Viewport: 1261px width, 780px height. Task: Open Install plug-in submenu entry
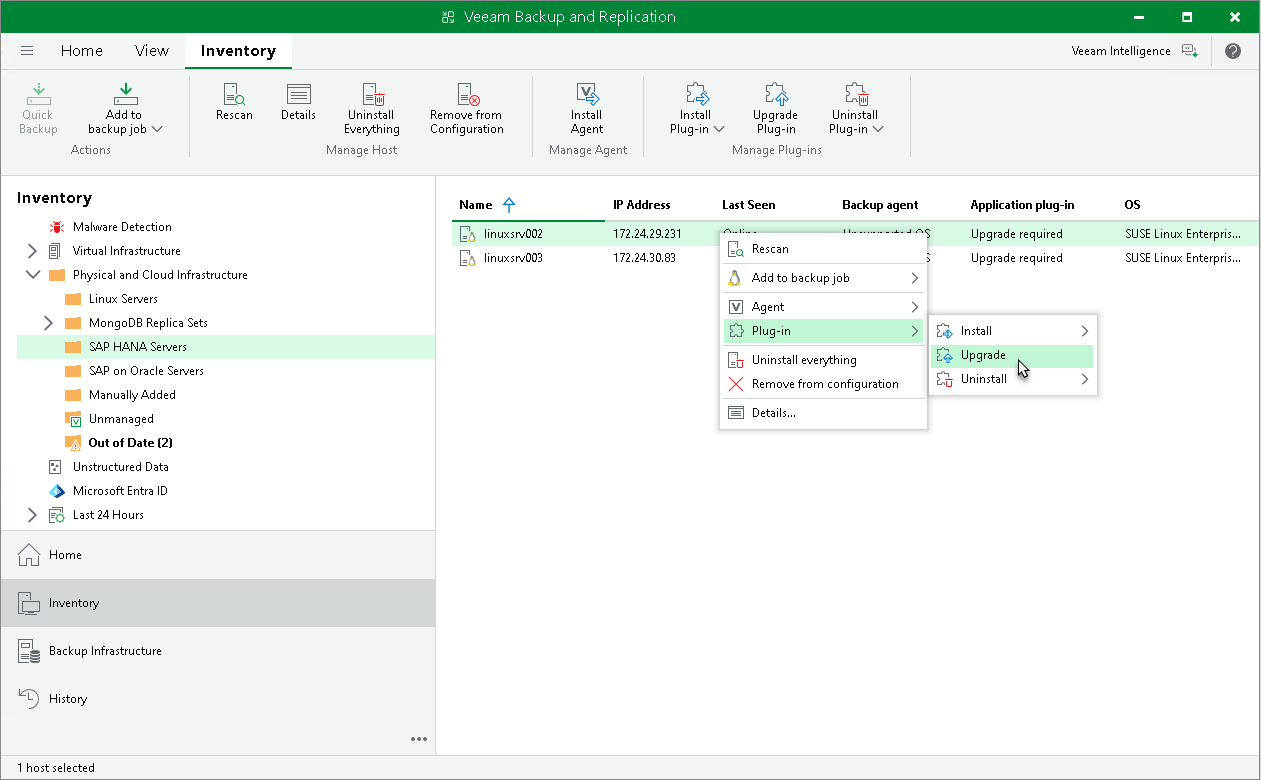point(1012,331)
